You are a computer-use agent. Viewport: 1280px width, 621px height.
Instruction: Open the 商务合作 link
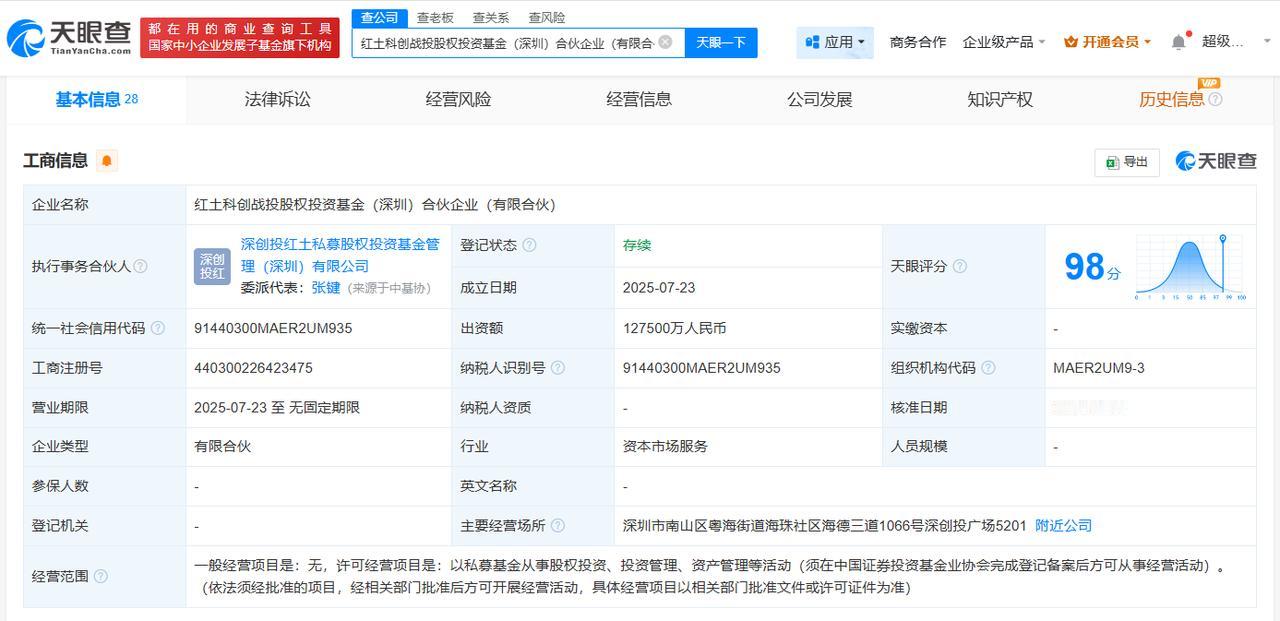(918, 42)
